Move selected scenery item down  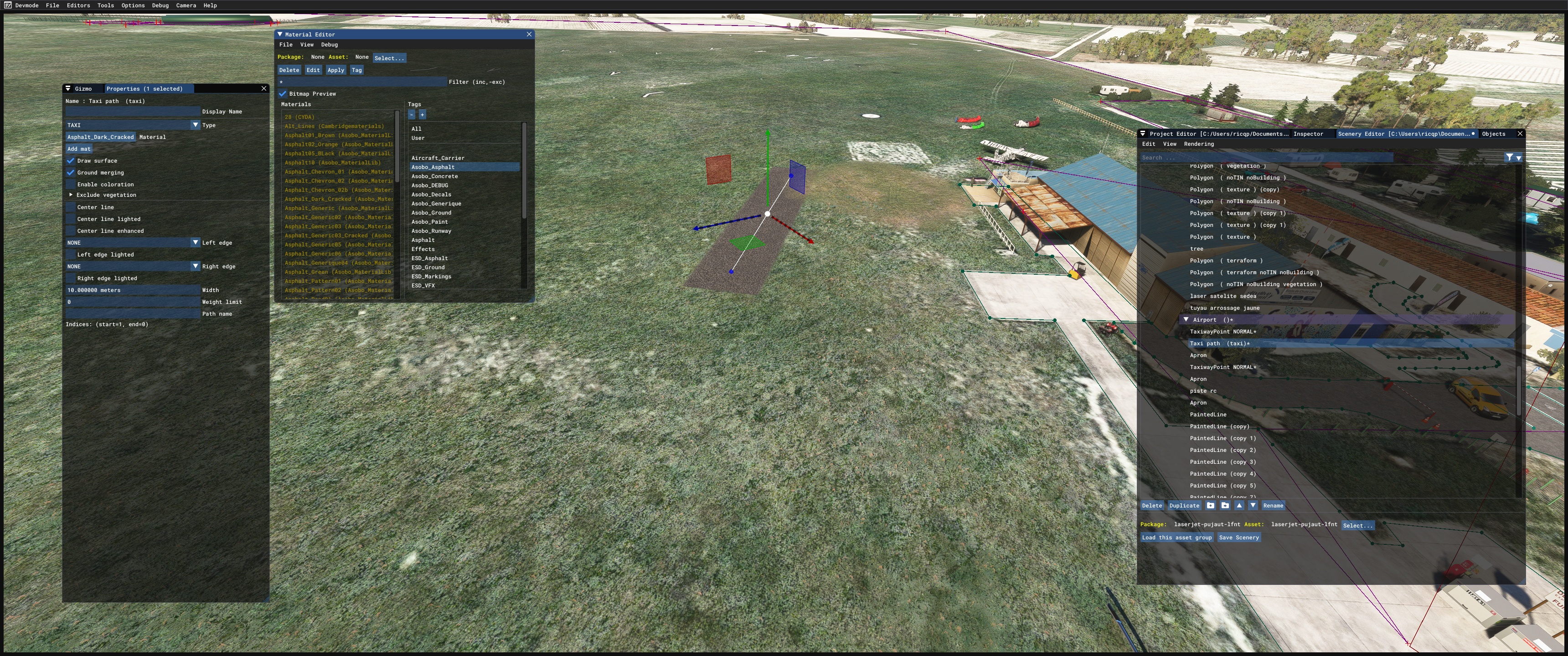click(1253, 506)
